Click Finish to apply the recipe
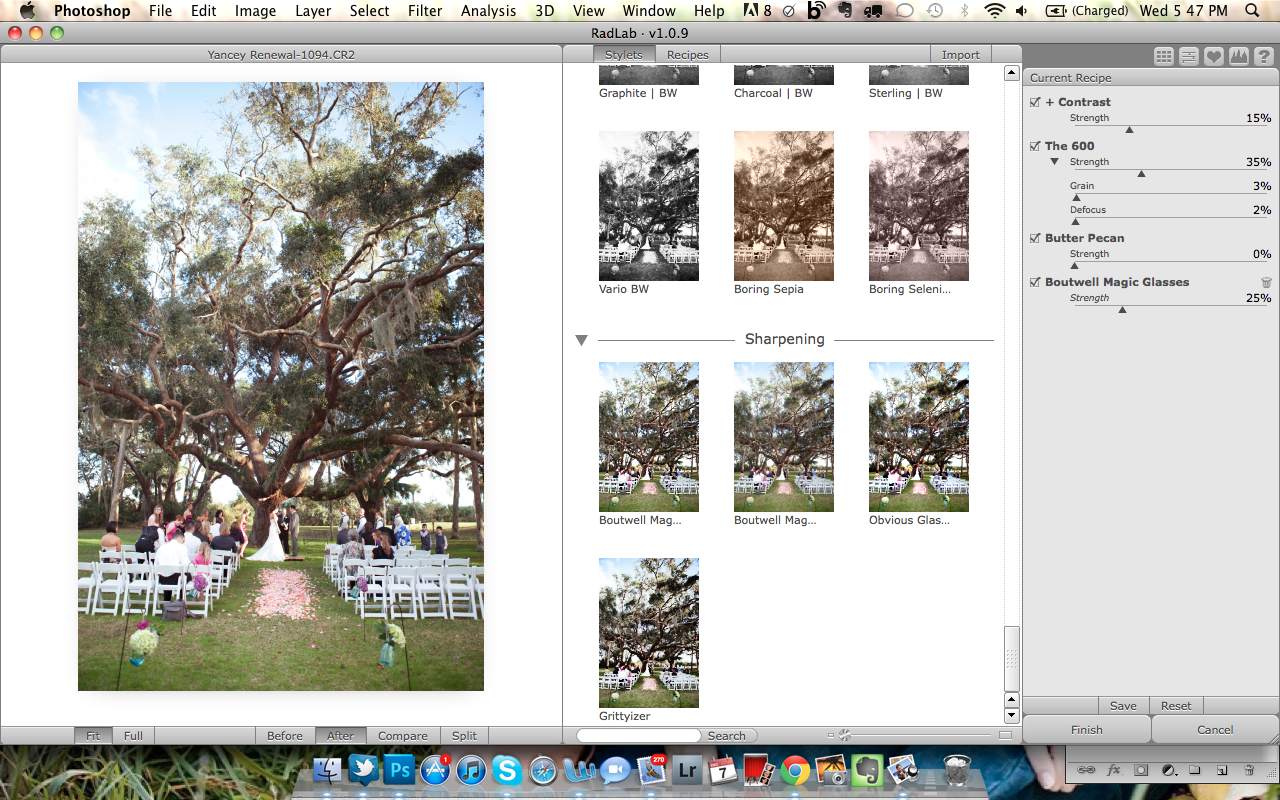Screen dimensions: 1280x800 point(1087,730)
